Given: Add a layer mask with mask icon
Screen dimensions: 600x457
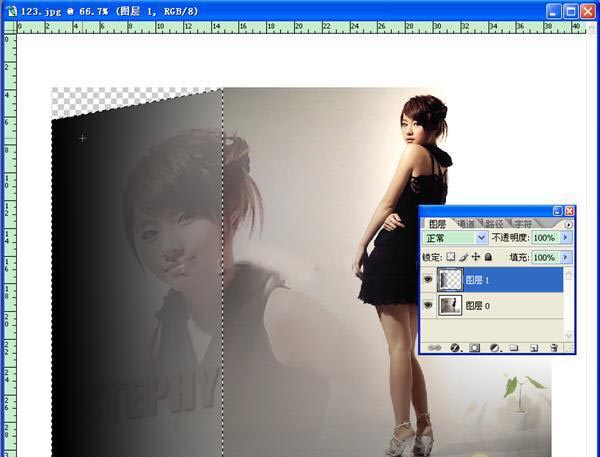Looking at the screenshot, I should pos(474,348).
